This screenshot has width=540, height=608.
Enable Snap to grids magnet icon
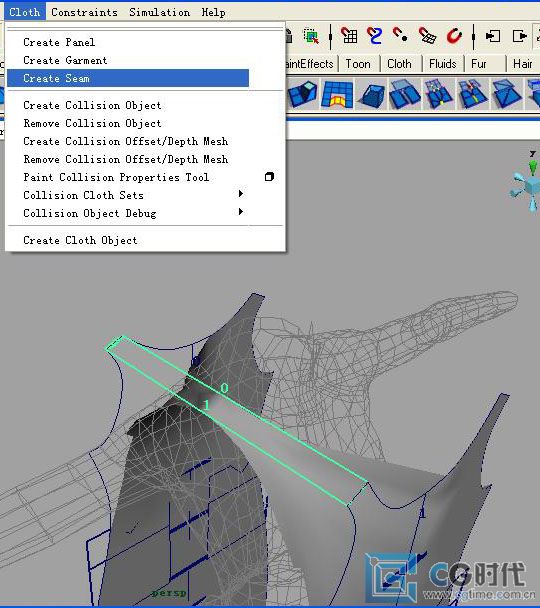click(x=349, y=36)
